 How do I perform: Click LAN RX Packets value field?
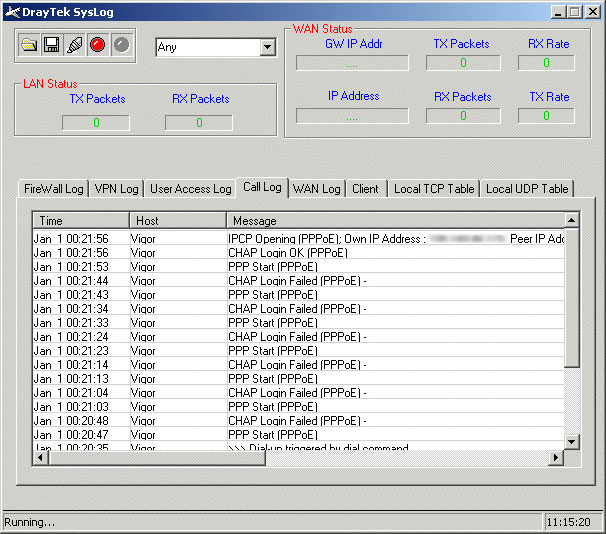pos(199,123)
